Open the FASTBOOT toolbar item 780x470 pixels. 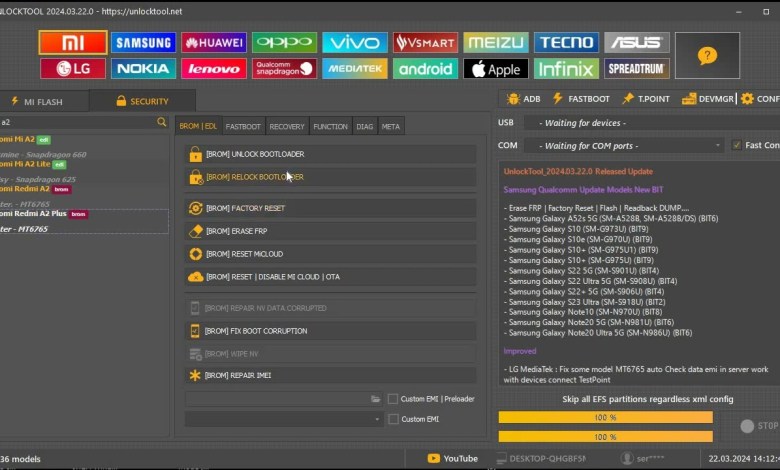pos(581,98)
